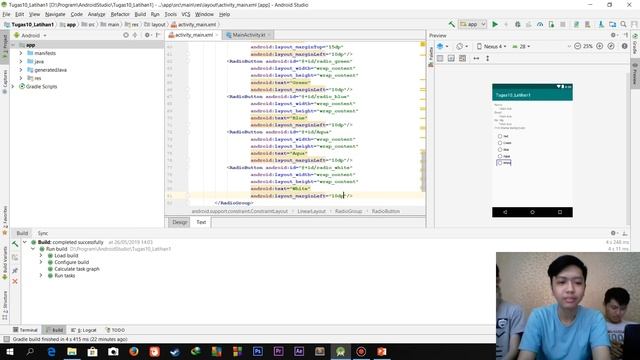
Task: Expand the manifests folder
Action: click(21, 53)
